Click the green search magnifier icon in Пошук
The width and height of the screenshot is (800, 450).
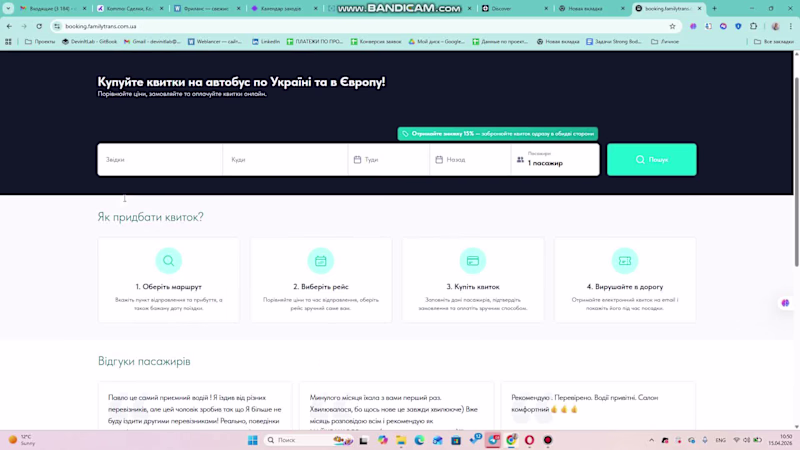pos(640,160)
